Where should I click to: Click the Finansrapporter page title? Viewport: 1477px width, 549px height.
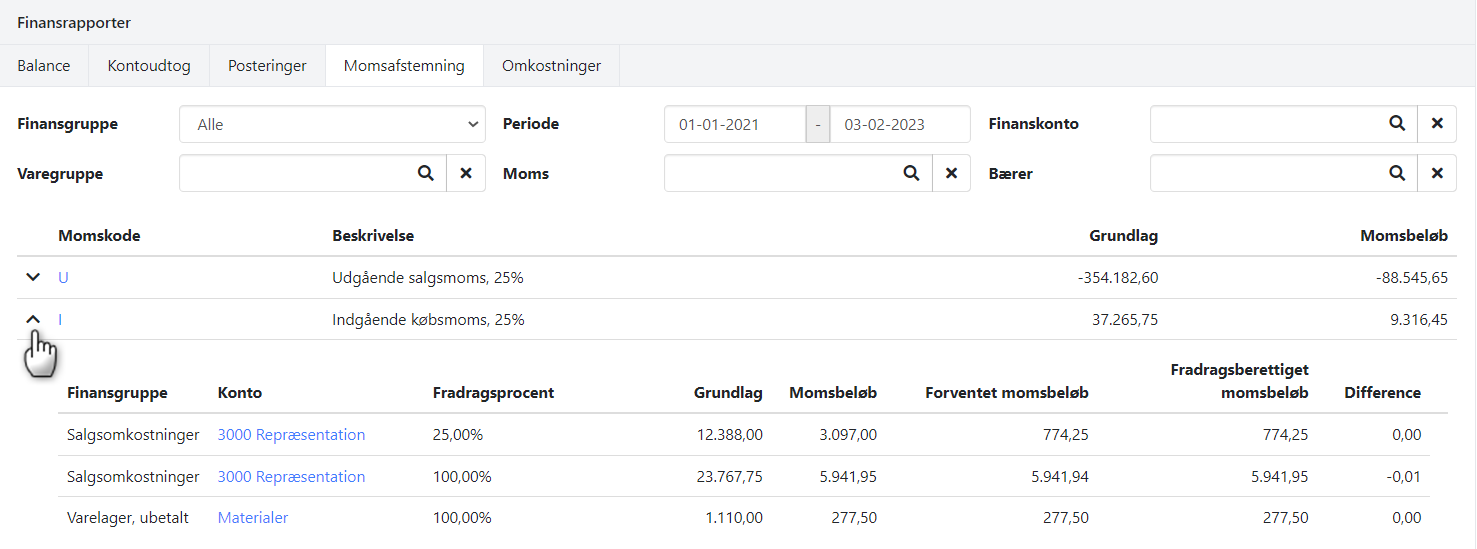[x=74, y=22]
